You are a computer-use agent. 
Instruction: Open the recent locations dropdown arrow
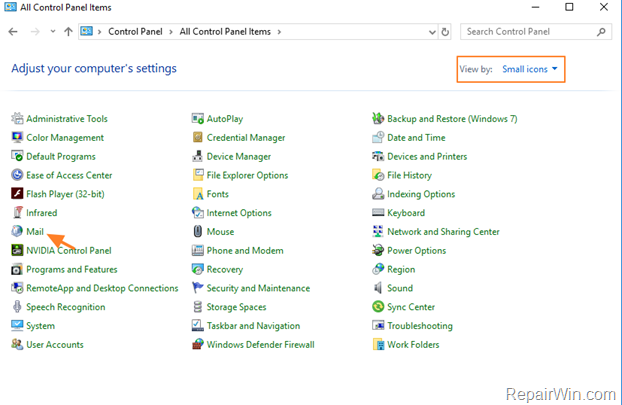click(x=53, y=31)
